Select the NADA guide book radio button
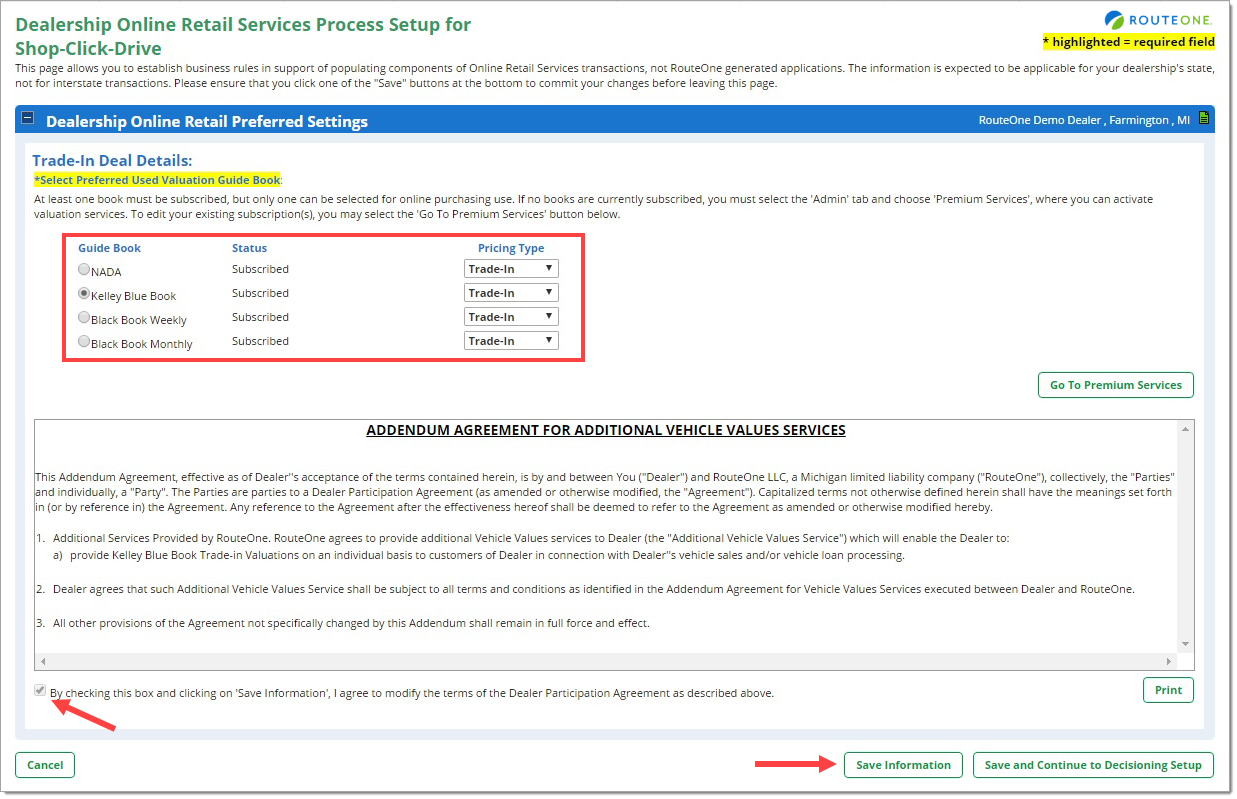This screenshot has height=799, width=1237. tap(84, 269)
